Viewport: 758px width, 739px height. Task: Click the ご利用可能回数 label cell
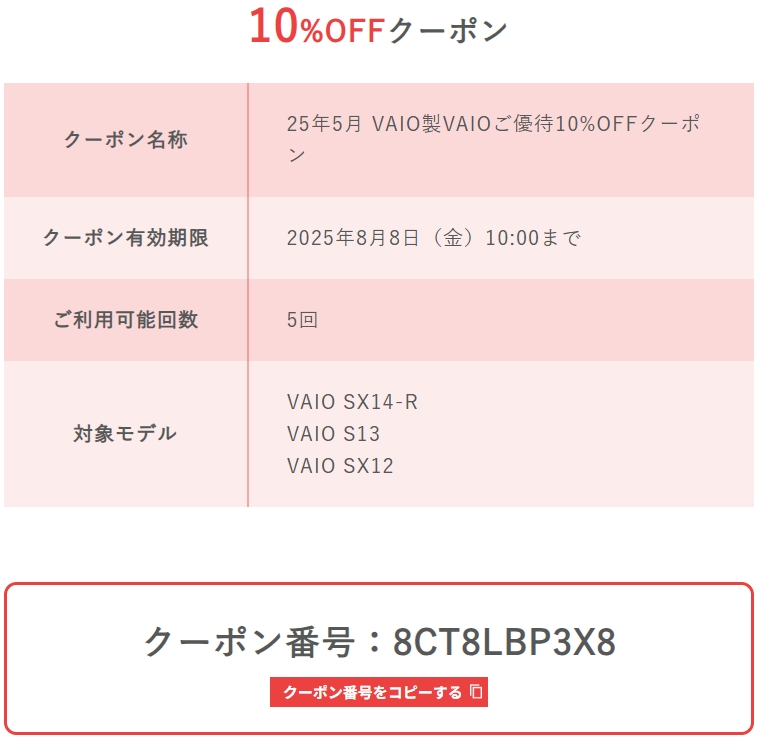coord(126,320)
